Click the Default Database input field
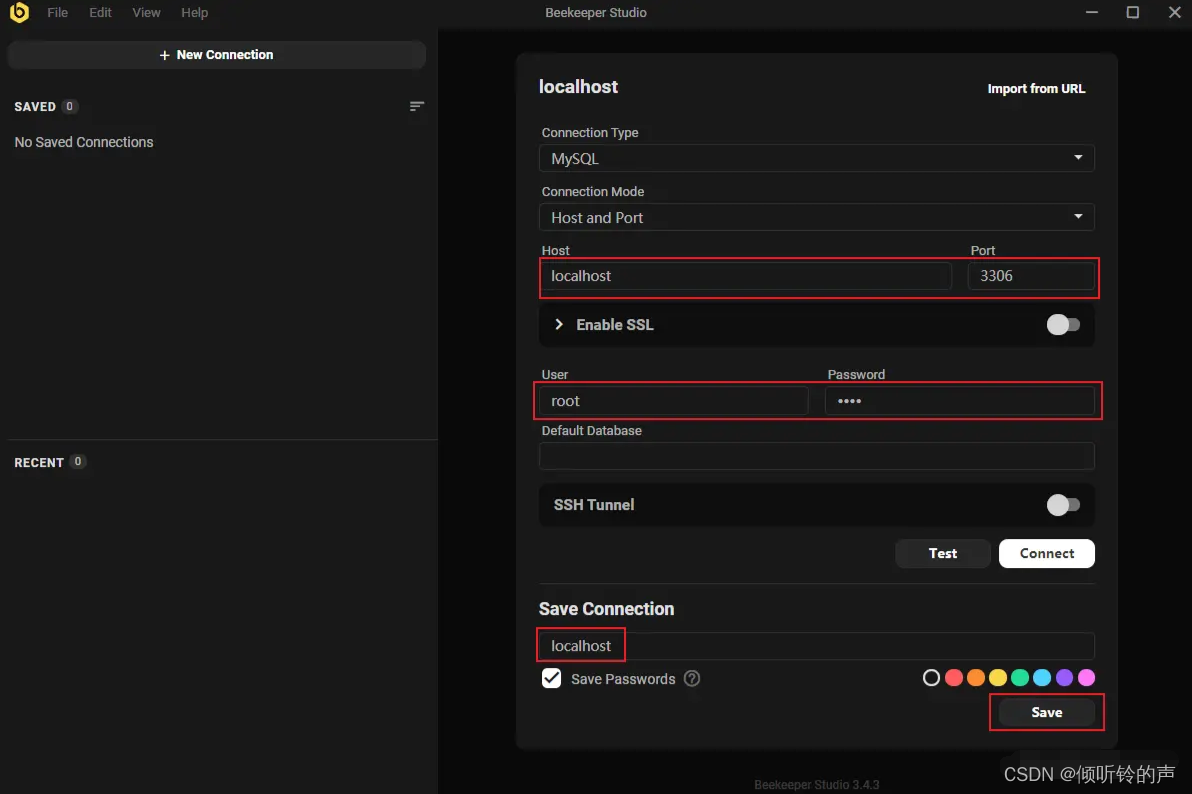 pos(816,456)
